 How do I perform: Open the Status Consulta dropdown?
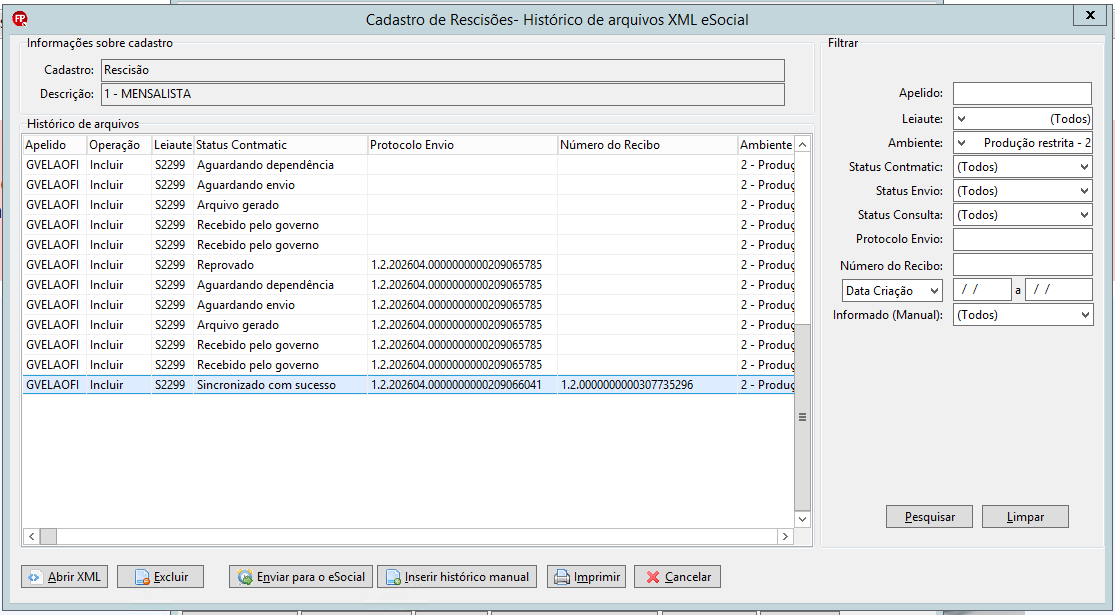(x=1023, y=215)
